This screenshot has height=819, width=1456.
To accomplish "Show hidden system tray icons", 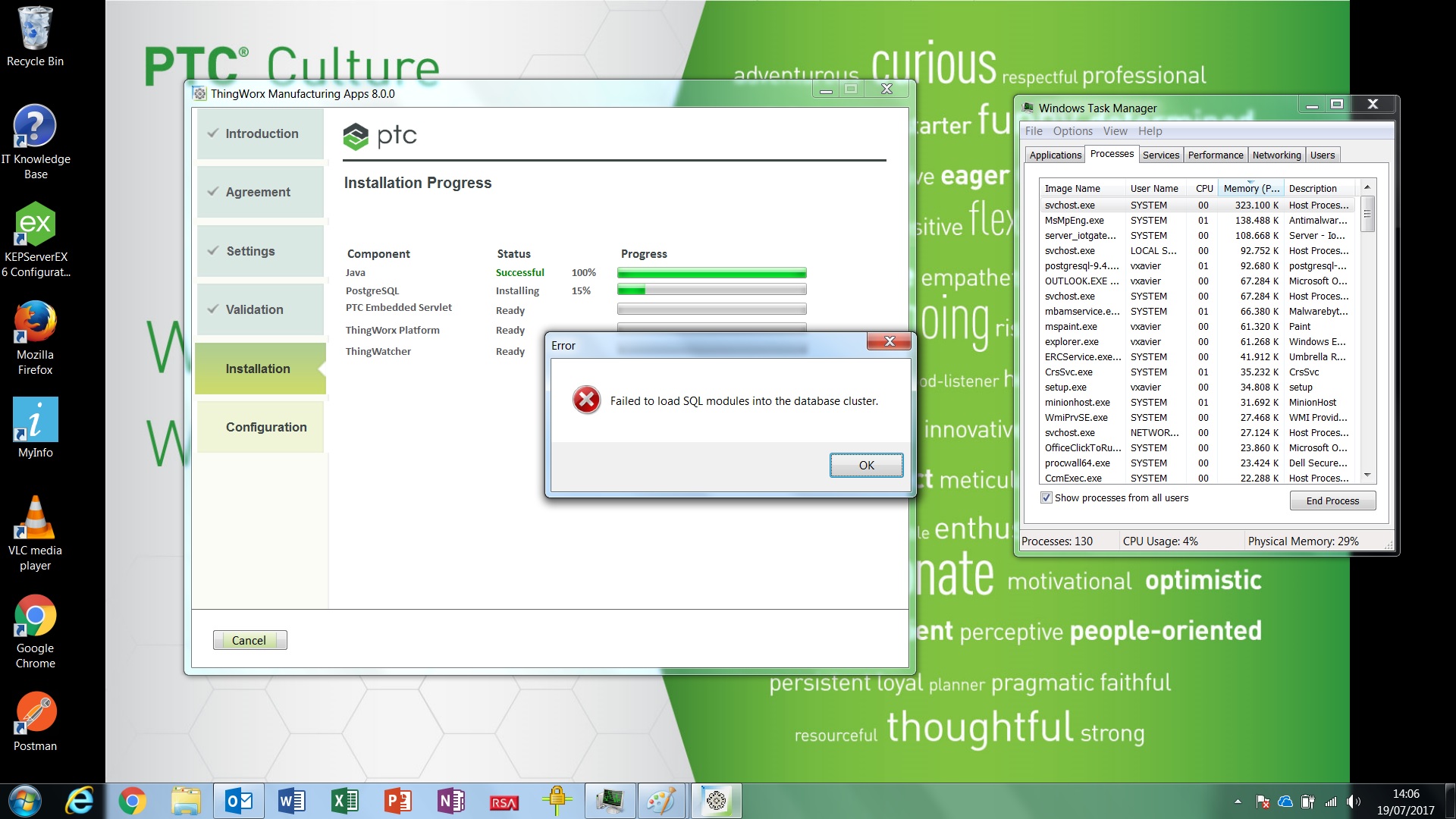I will pyautogui.click(x=1238, y=802).
